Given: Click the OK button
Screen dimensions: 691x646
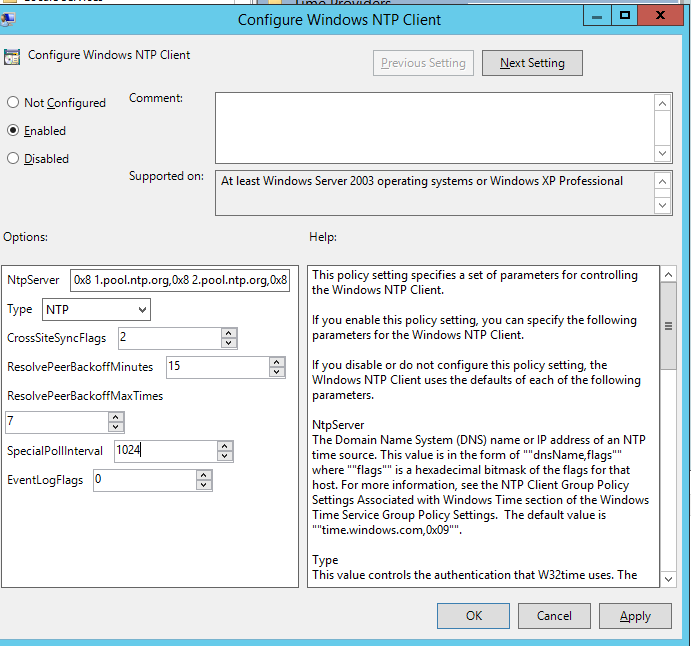Looking at the screenshot, I should pyautogui.click(x=473, y=616).
